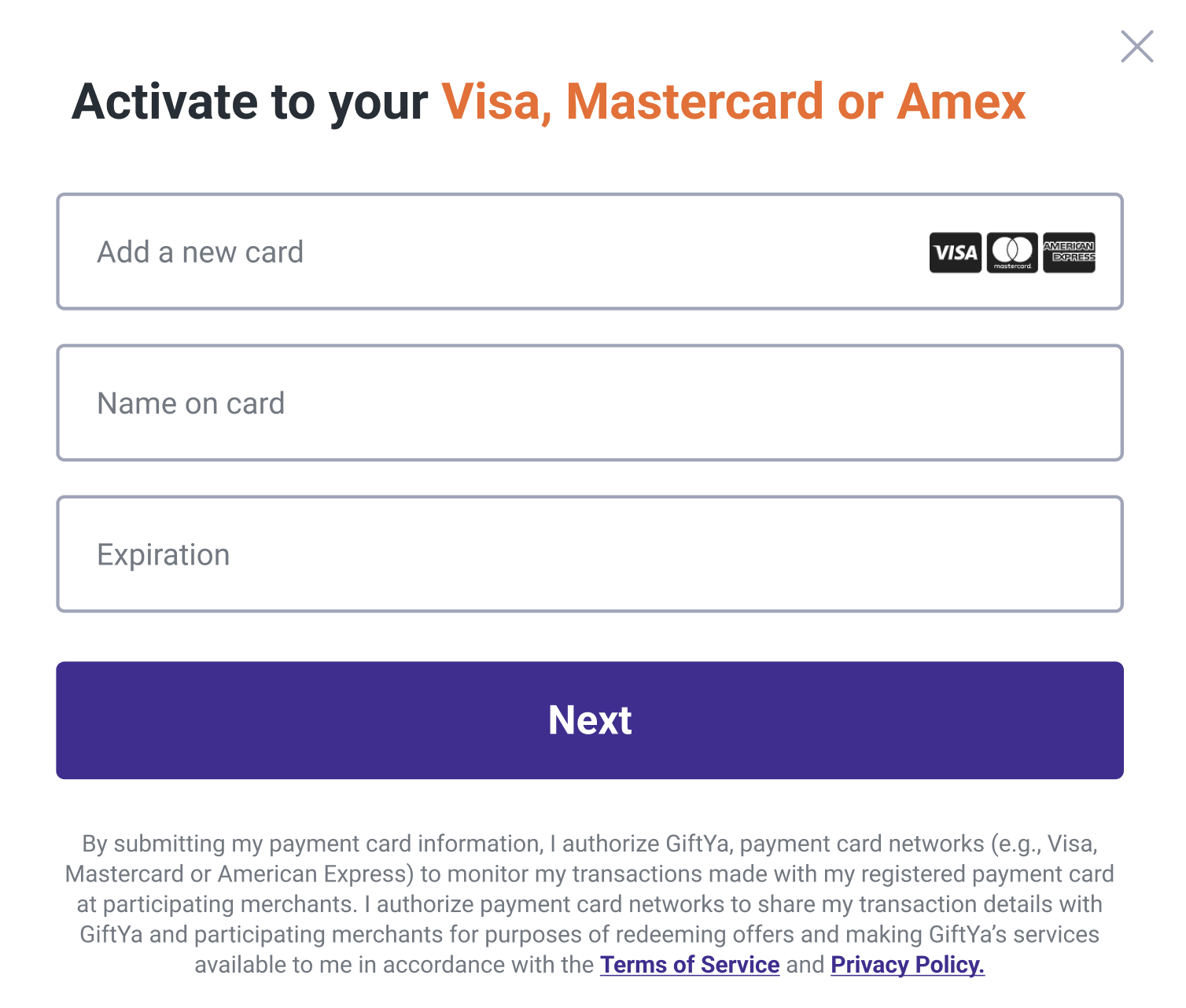Click the 'Name on card' placeholder text
Viewport: 1186px width, 1008px height.
pos(190,403)
